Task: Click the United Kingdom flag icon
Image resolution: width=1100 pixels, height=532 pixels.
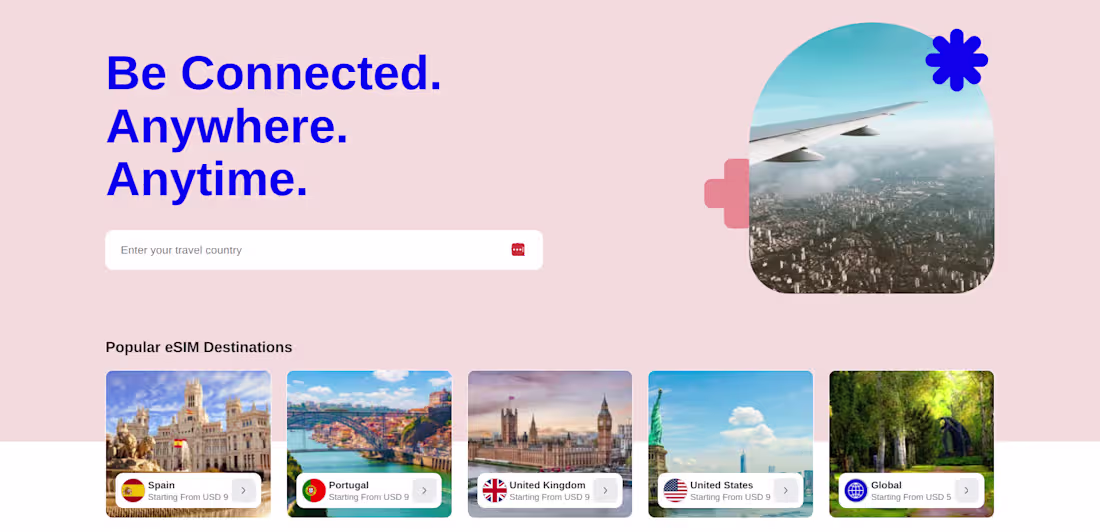Action: pos(495,491)
